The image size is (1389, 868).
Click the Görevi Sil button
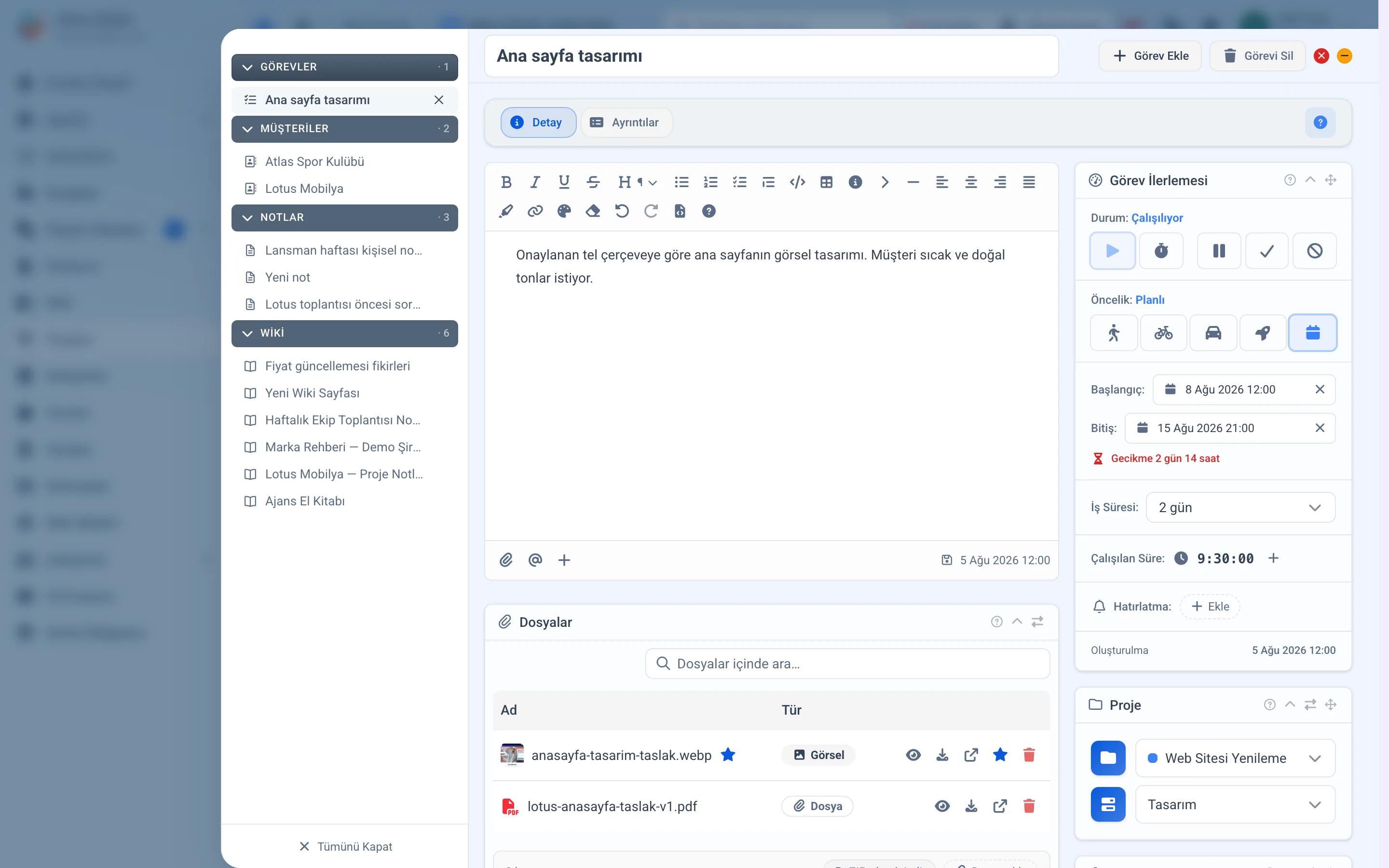click(x=1257, y=55)
